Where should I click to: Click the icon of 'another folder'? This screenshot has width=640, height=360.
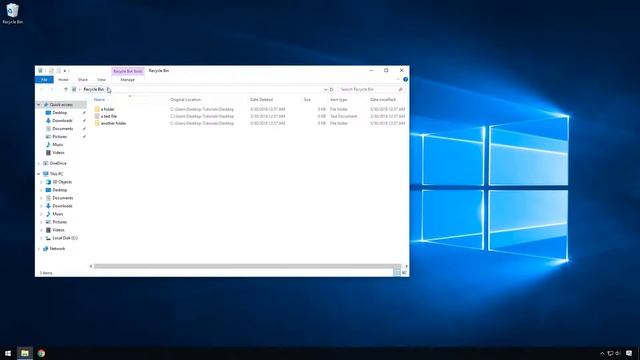[x=97, y=123]
